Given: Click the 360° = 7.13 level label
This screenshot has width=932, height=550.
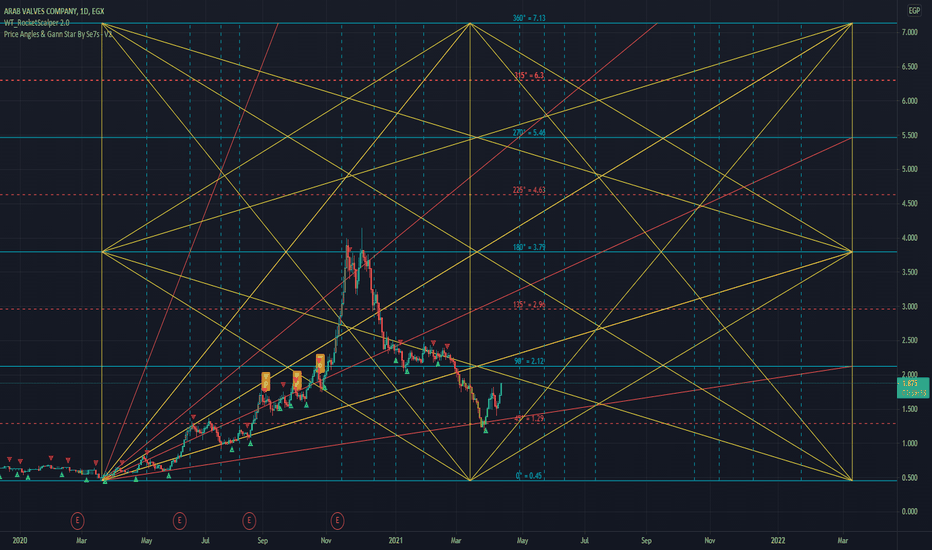Looking at the screenshot, I should 529,18.
